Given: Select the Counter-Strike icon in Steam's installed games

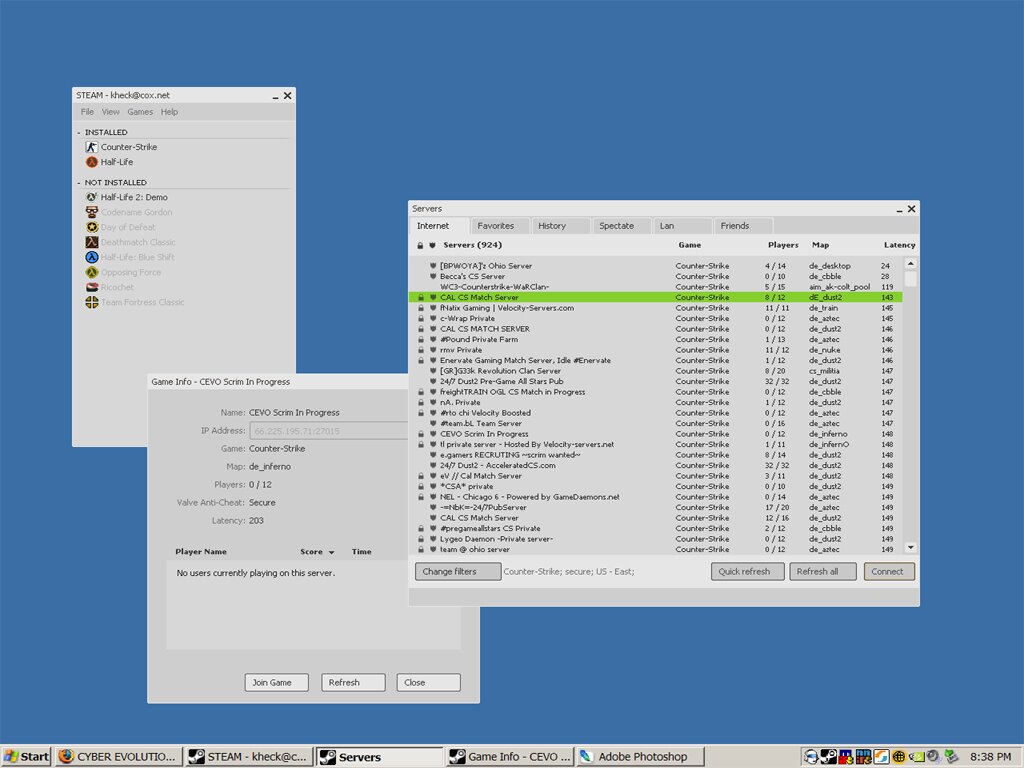Looking at the screenshot, I should point(91,147).
